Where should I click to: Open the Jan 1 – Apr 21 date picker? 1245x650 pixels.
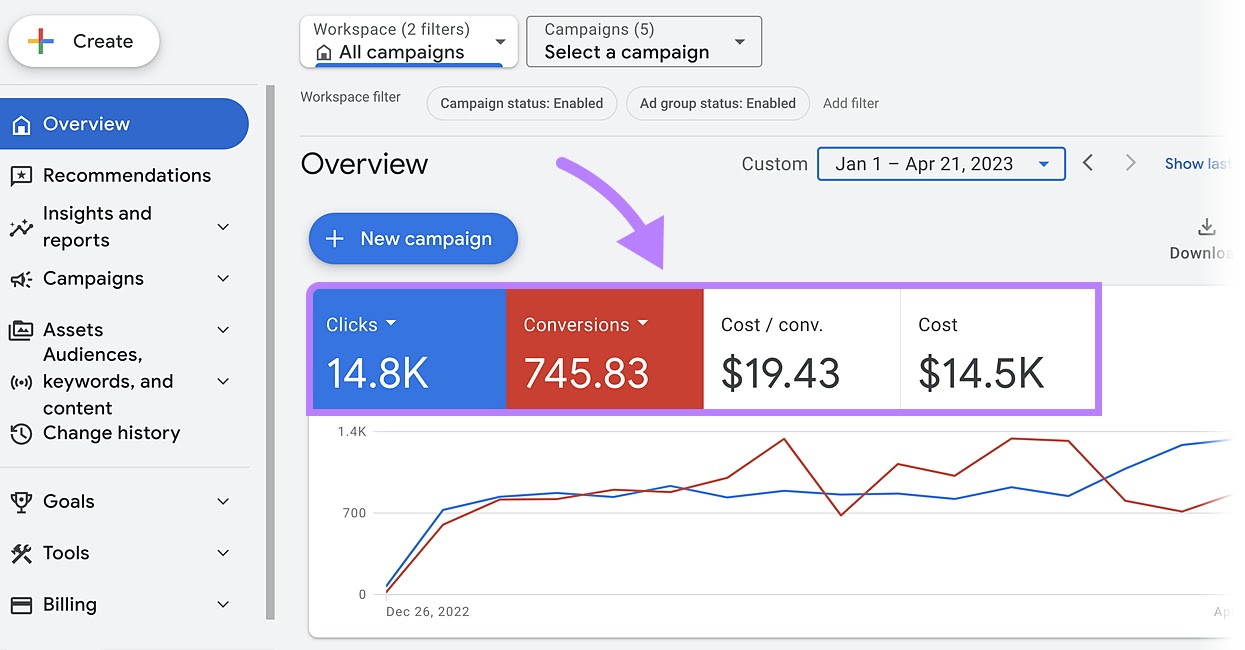click(x=940, y=163)
